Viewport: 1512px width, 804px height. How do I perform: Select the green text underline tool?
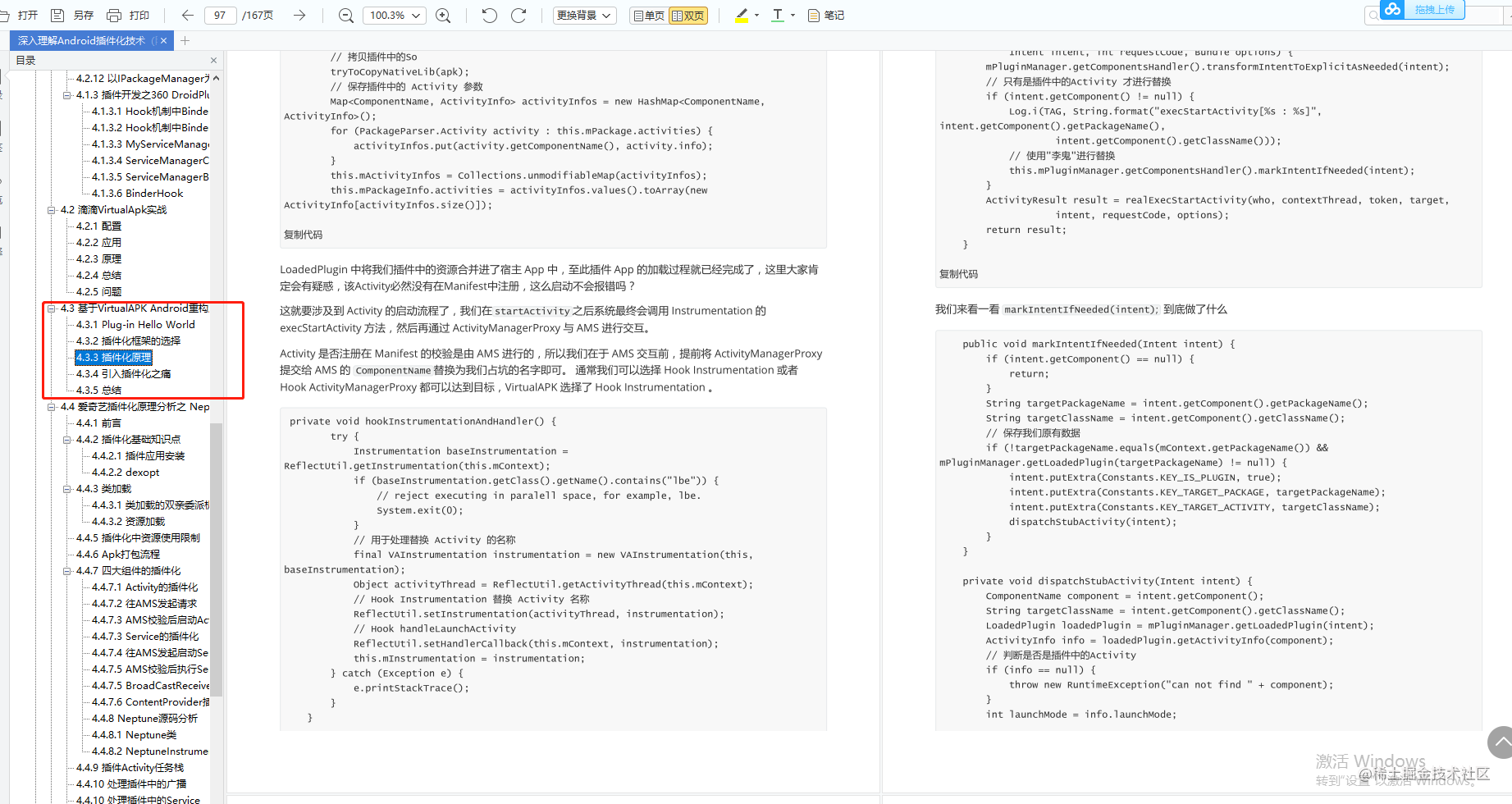[778, 15]
